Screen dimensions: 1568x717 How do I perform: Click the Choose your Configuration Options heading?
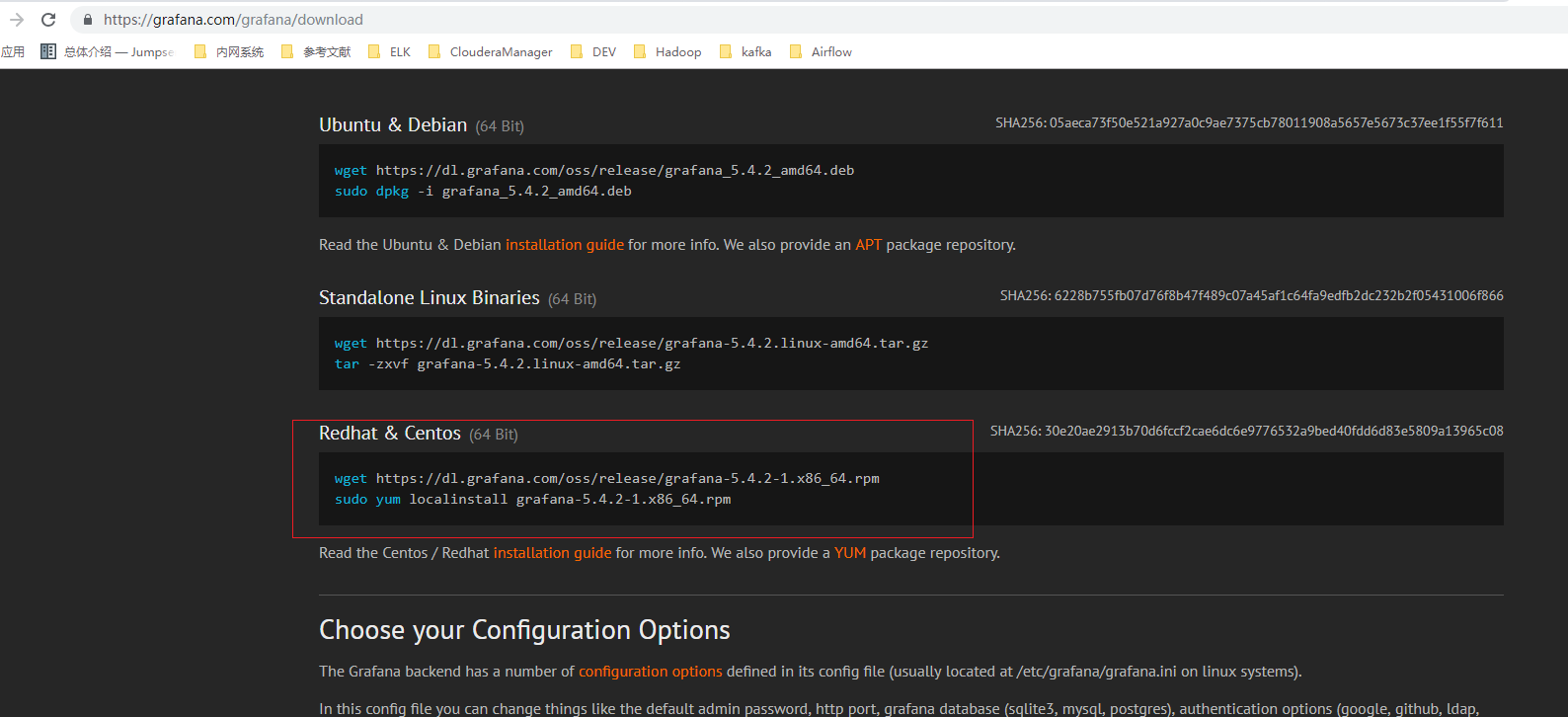coord(524,630)
